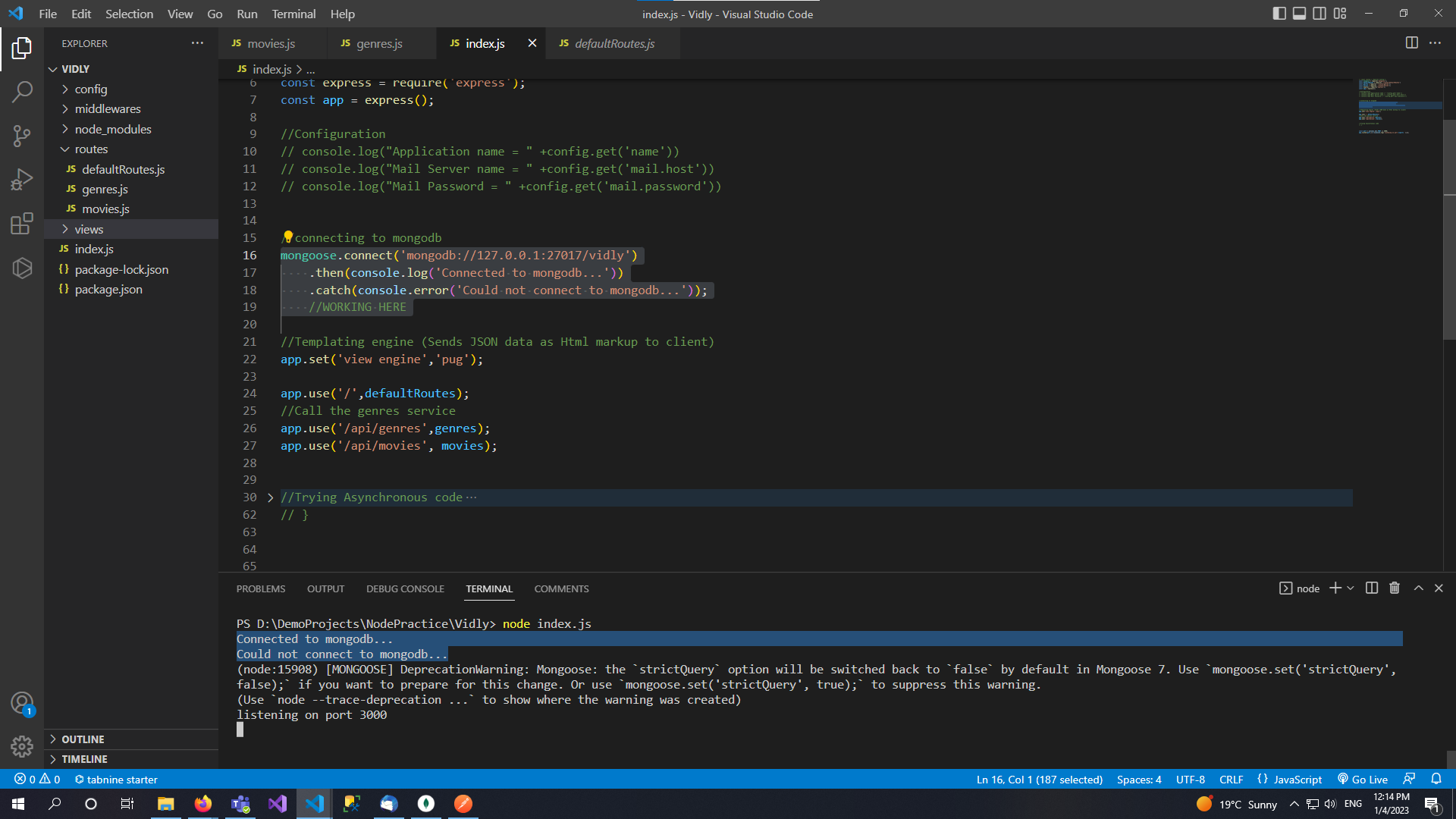Open Source Control view

point(22,136)
